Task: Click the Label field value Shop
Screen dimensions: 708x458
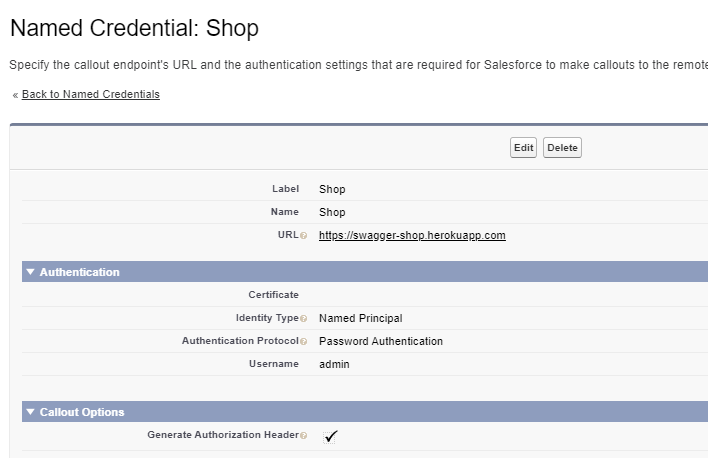Action: pyautogui.click(x=332, y=189)
